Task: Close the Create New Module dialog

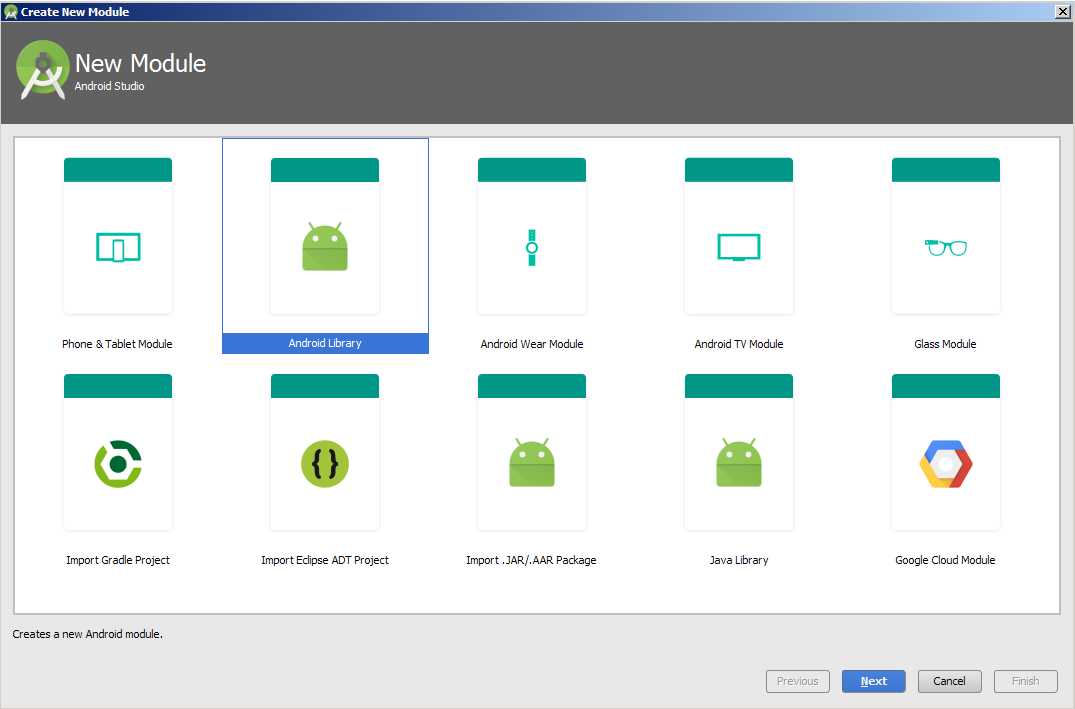Action: (1063, 12)
